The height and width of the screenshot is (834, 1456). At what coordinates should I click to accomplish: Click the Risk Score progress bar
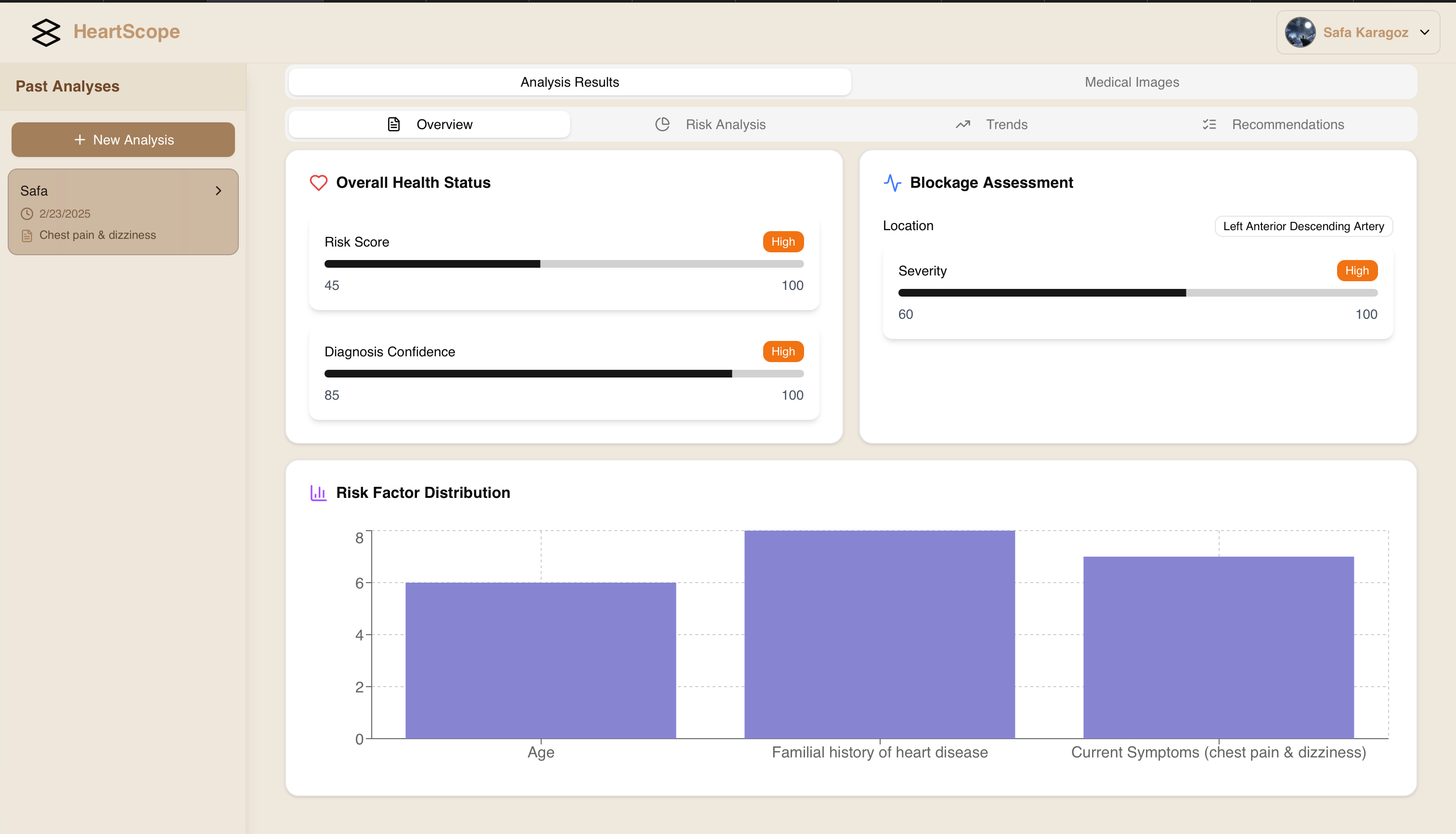564,264
